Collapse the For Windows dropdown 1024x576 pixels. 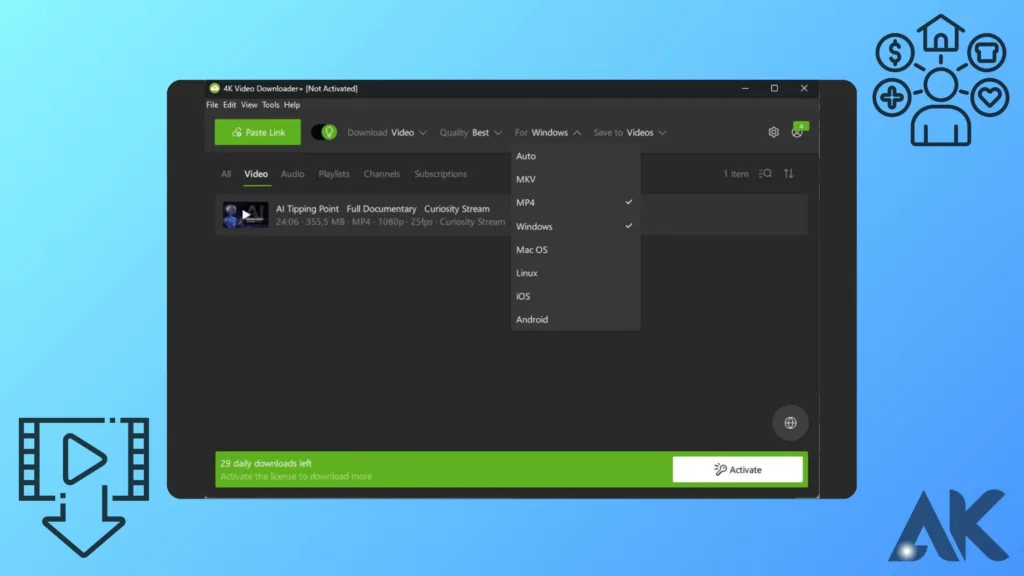pyautogui.click(x=547, y=132)
